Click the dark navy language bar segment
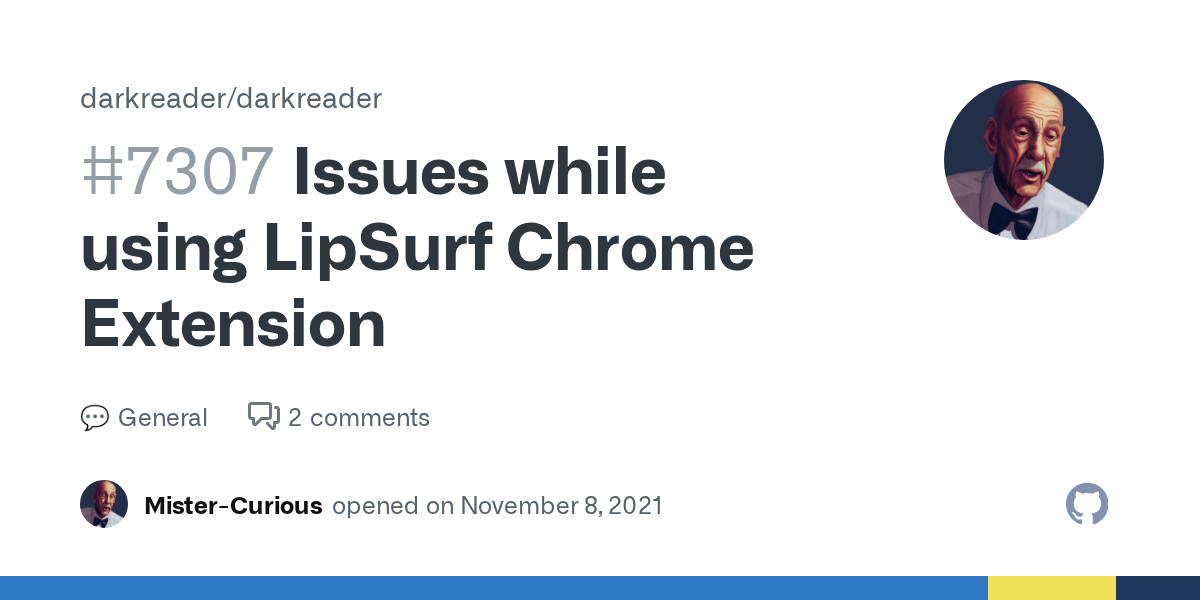1200x600 pixels. pyautogui.click(x=1157, y=588)
